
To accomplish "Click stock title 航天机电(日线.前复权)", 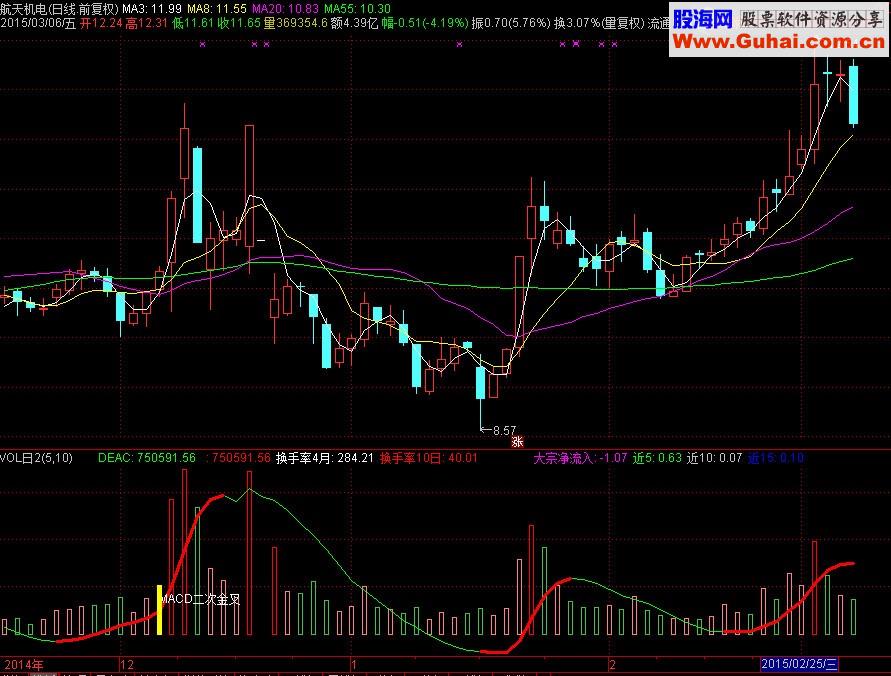I will (x=60, y=9).
